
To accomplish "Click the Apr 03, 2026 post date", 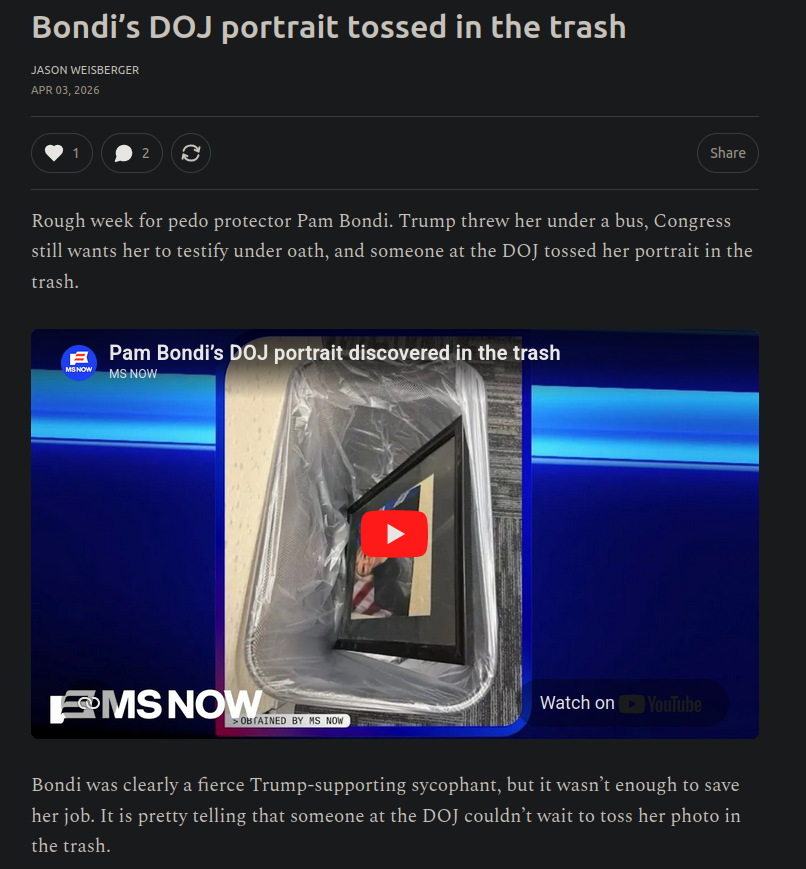I will point(65,90).
